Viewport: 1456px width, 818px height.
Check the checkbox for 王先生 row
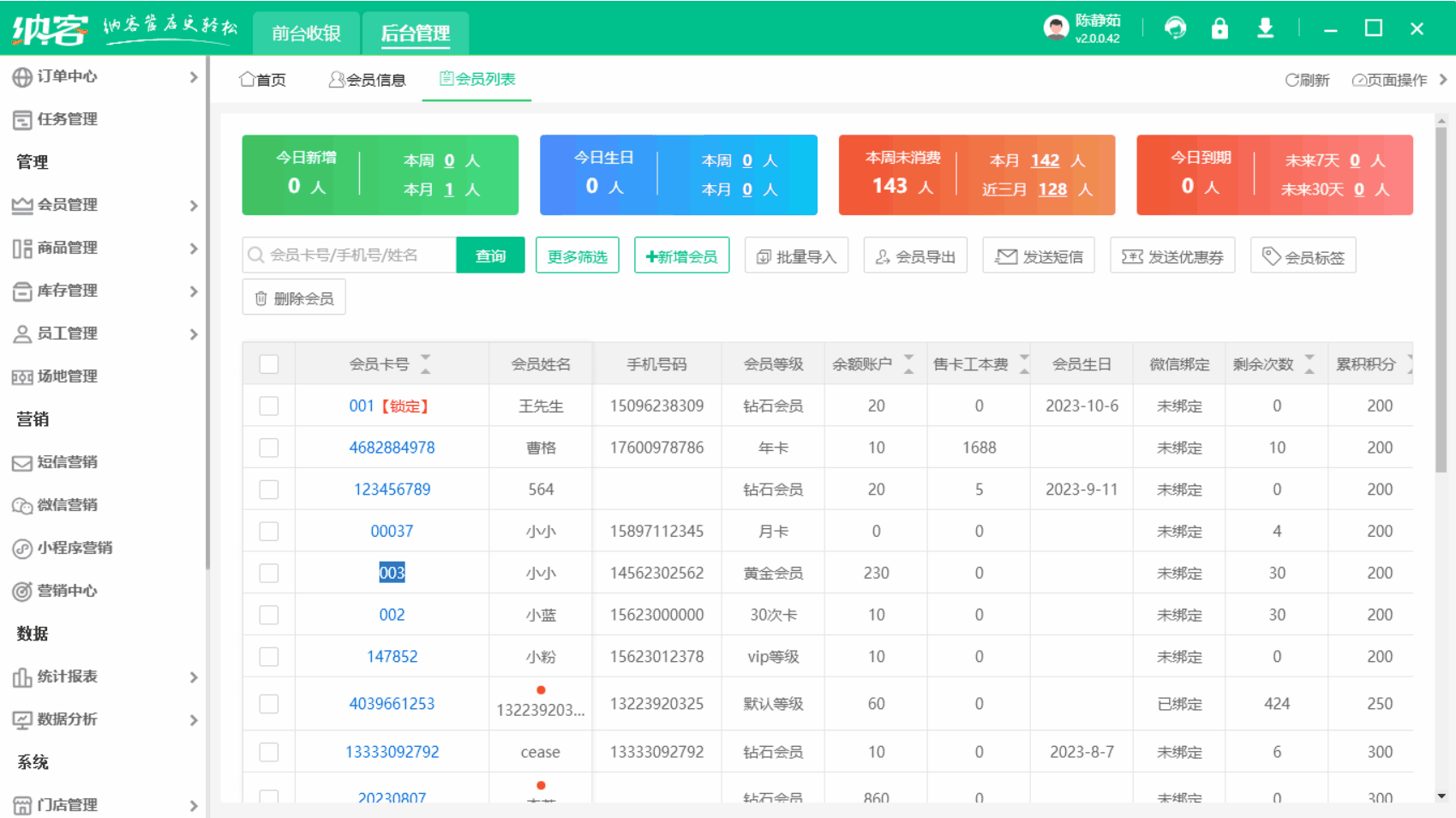pos(269,405)
